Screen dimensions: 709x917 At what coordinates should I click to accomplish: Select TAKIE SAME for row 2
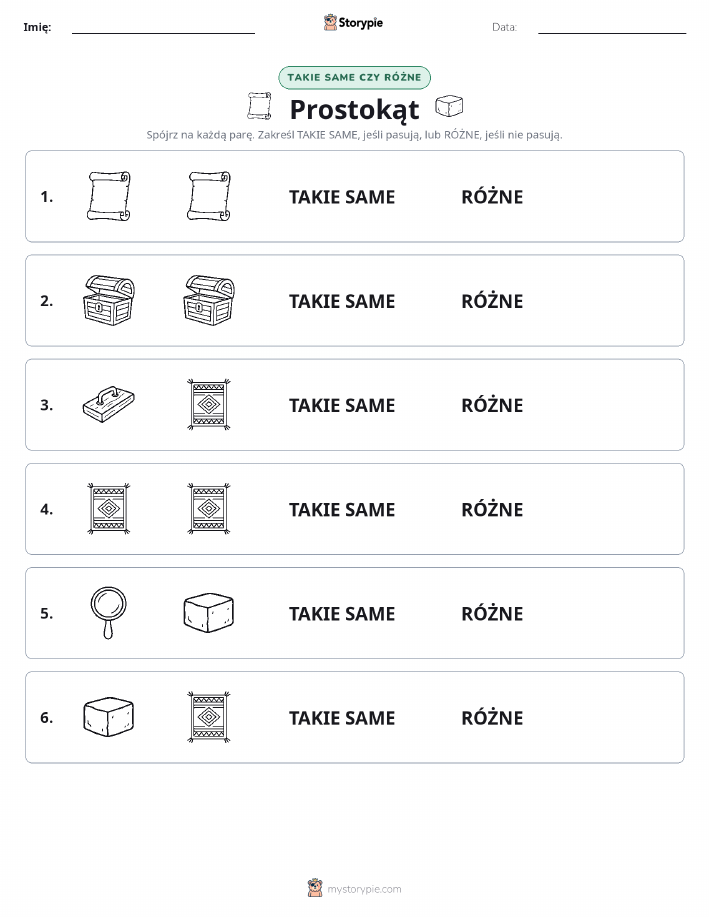click(x=342, y=301)
